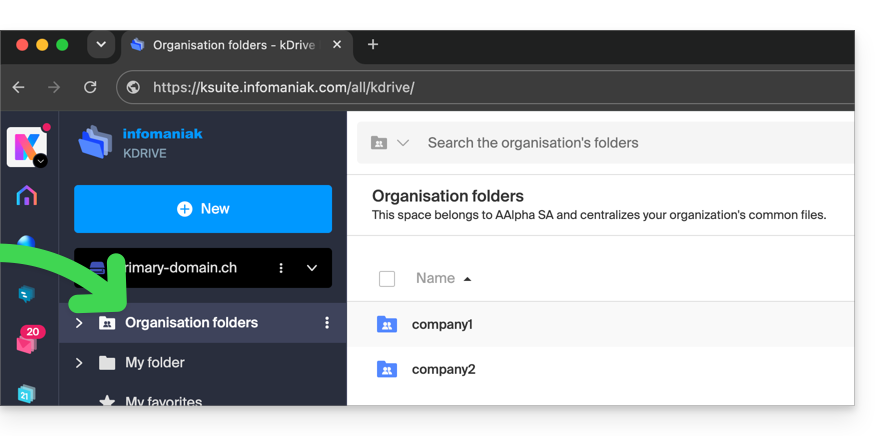Go back in browser history

(x=19, y=88)
